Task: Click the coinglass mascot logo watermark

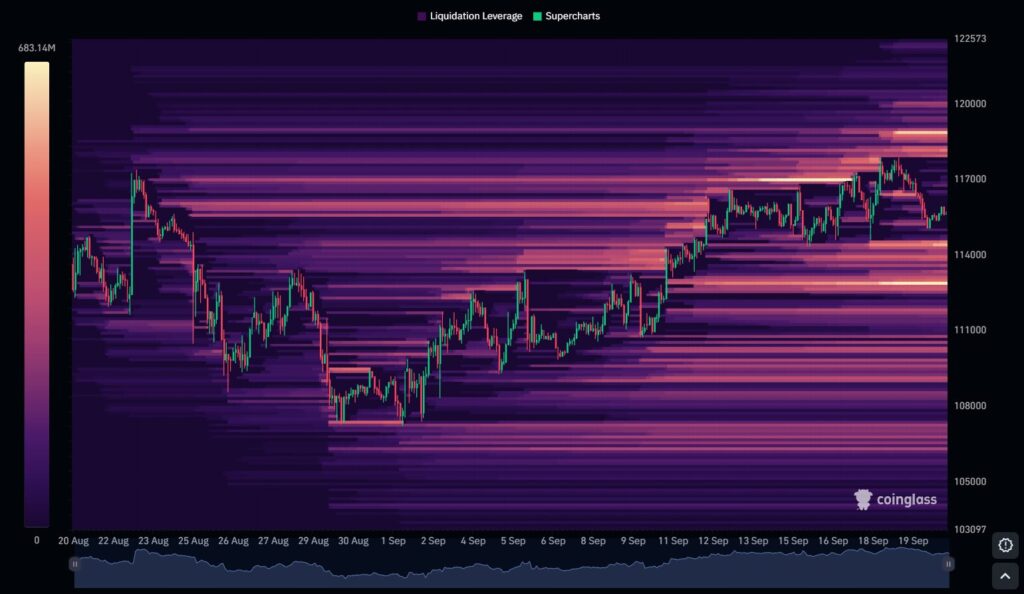Action: (863, 499)
